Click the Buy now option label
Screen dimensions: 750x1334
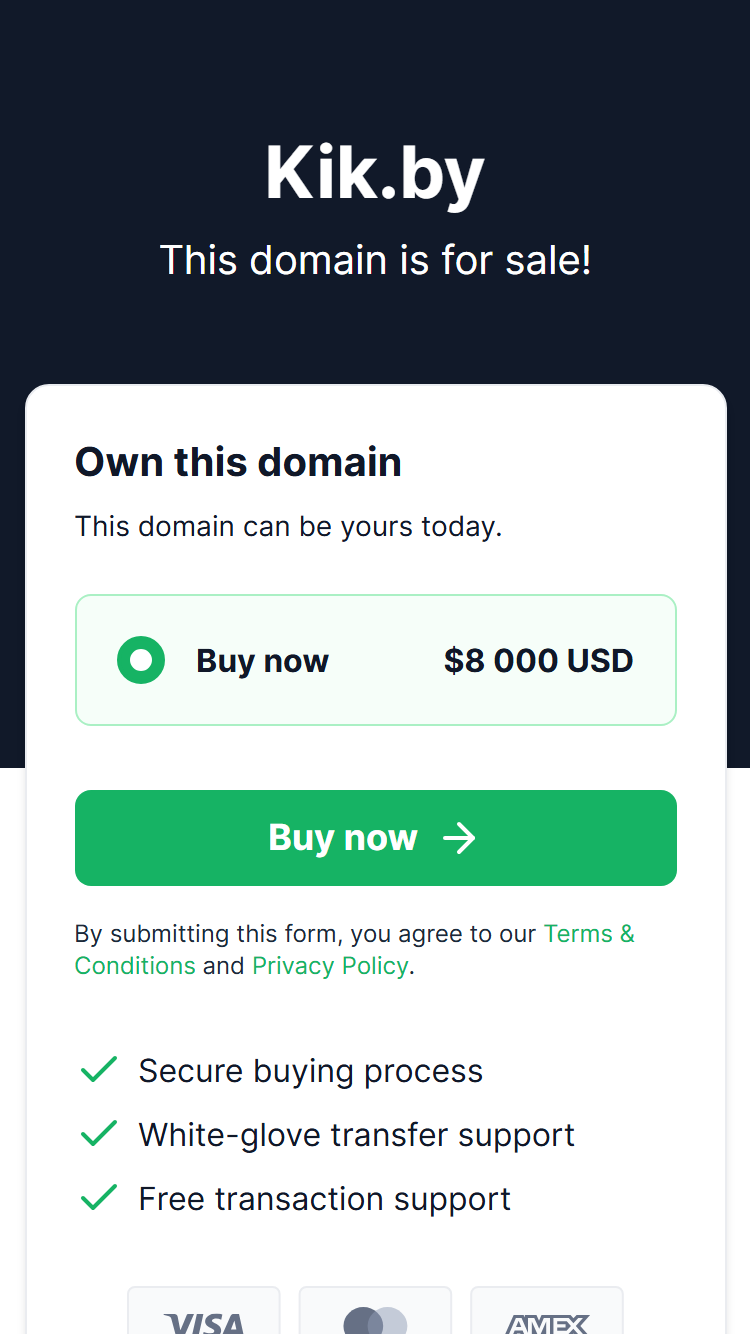(x=262, y=661)
